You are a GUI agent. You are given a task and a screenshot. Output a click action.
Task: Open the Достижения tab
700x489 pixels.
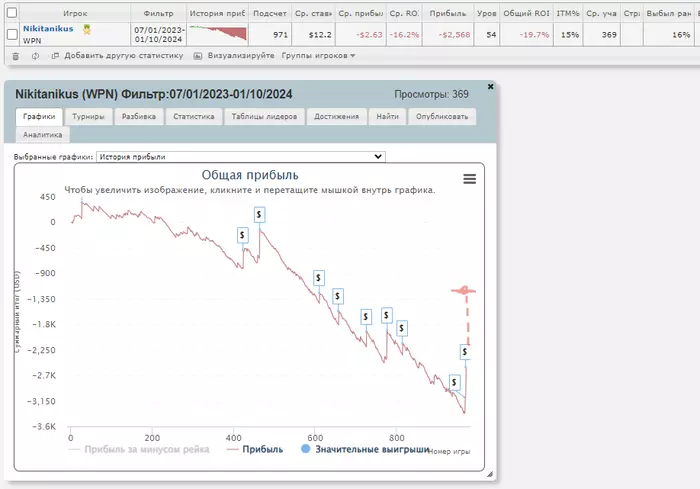coord(337,117)
